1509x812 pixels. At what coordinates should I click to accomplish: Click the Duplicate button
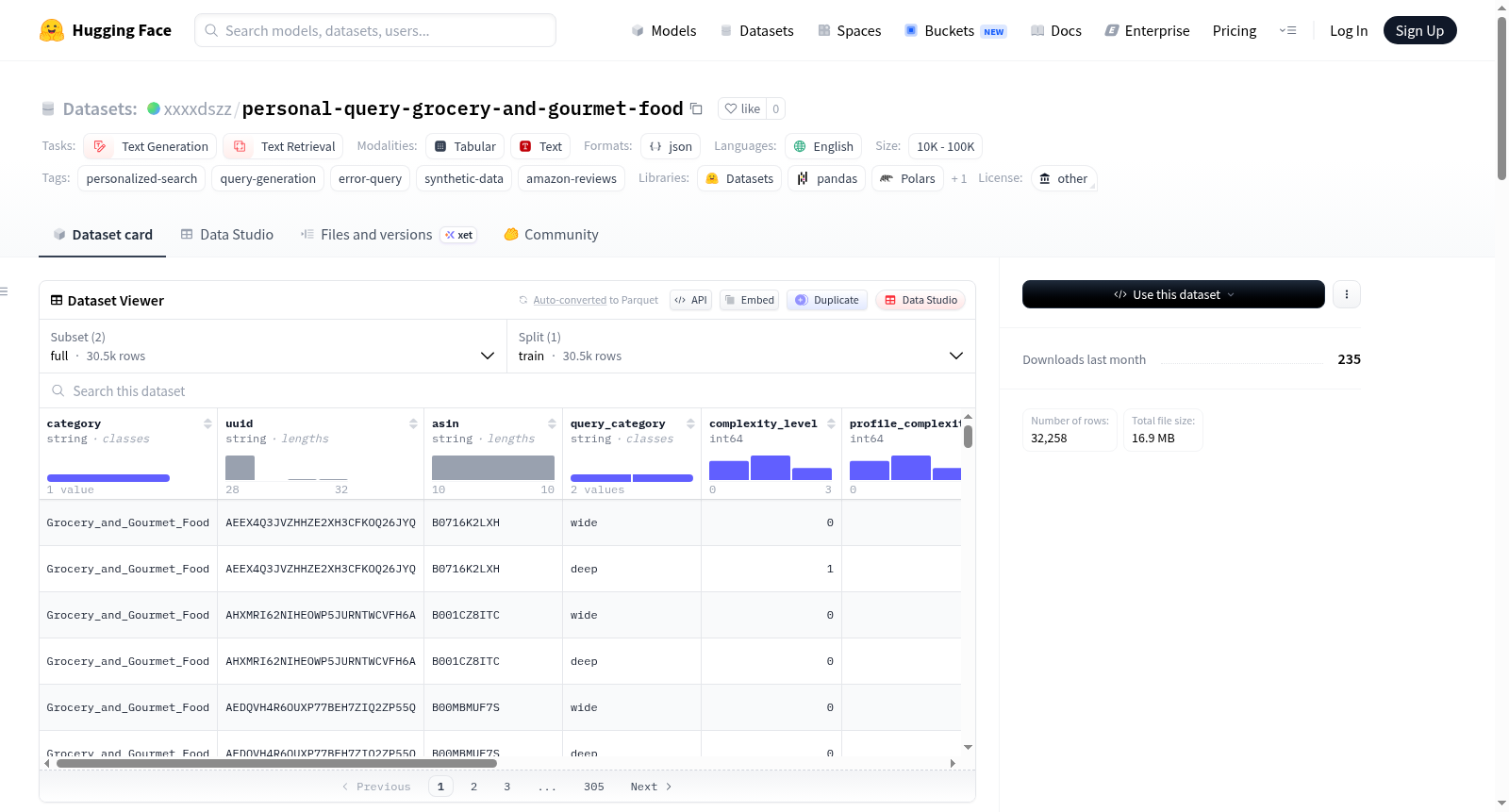(827, 300)
